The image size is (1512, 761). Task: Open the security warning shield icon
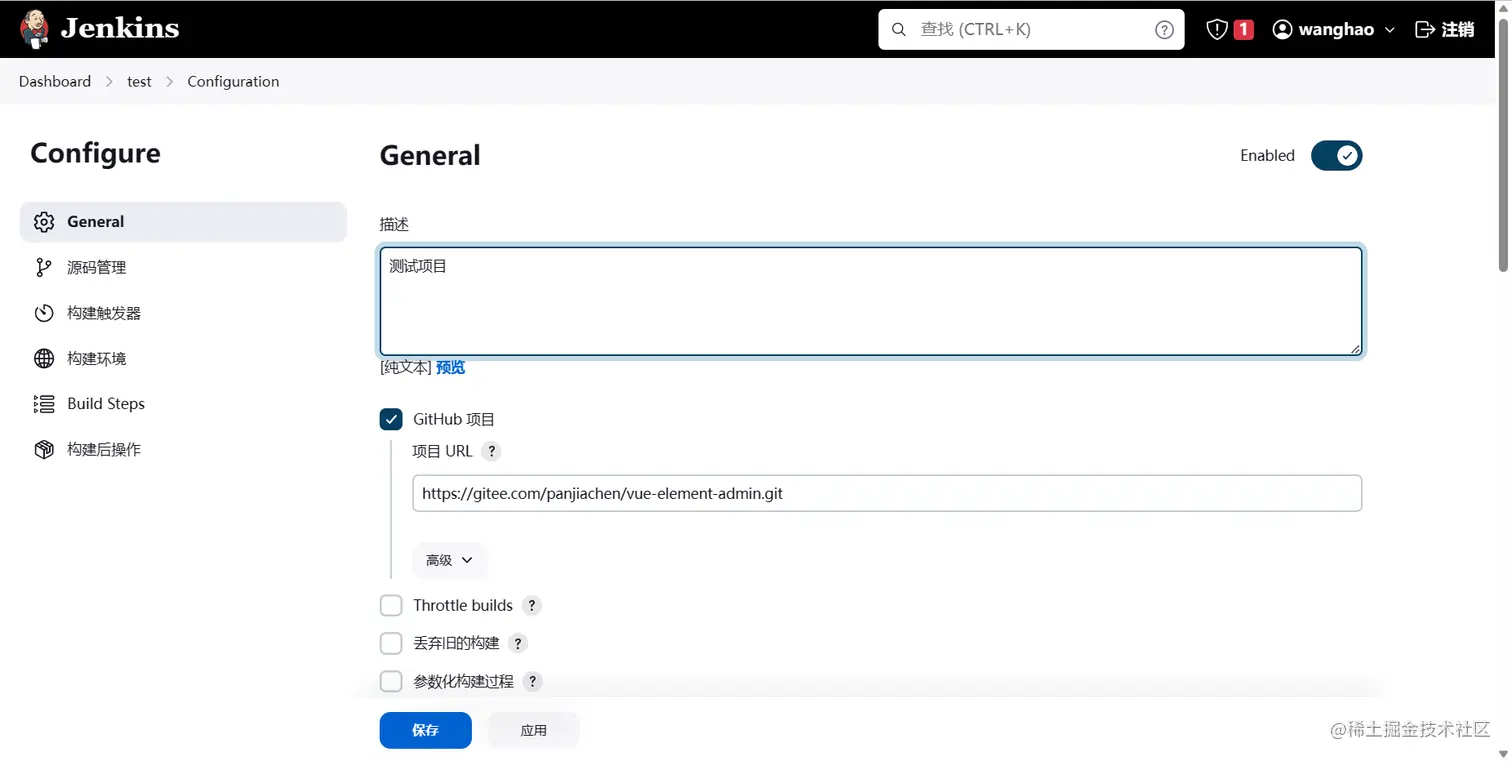1216,30
